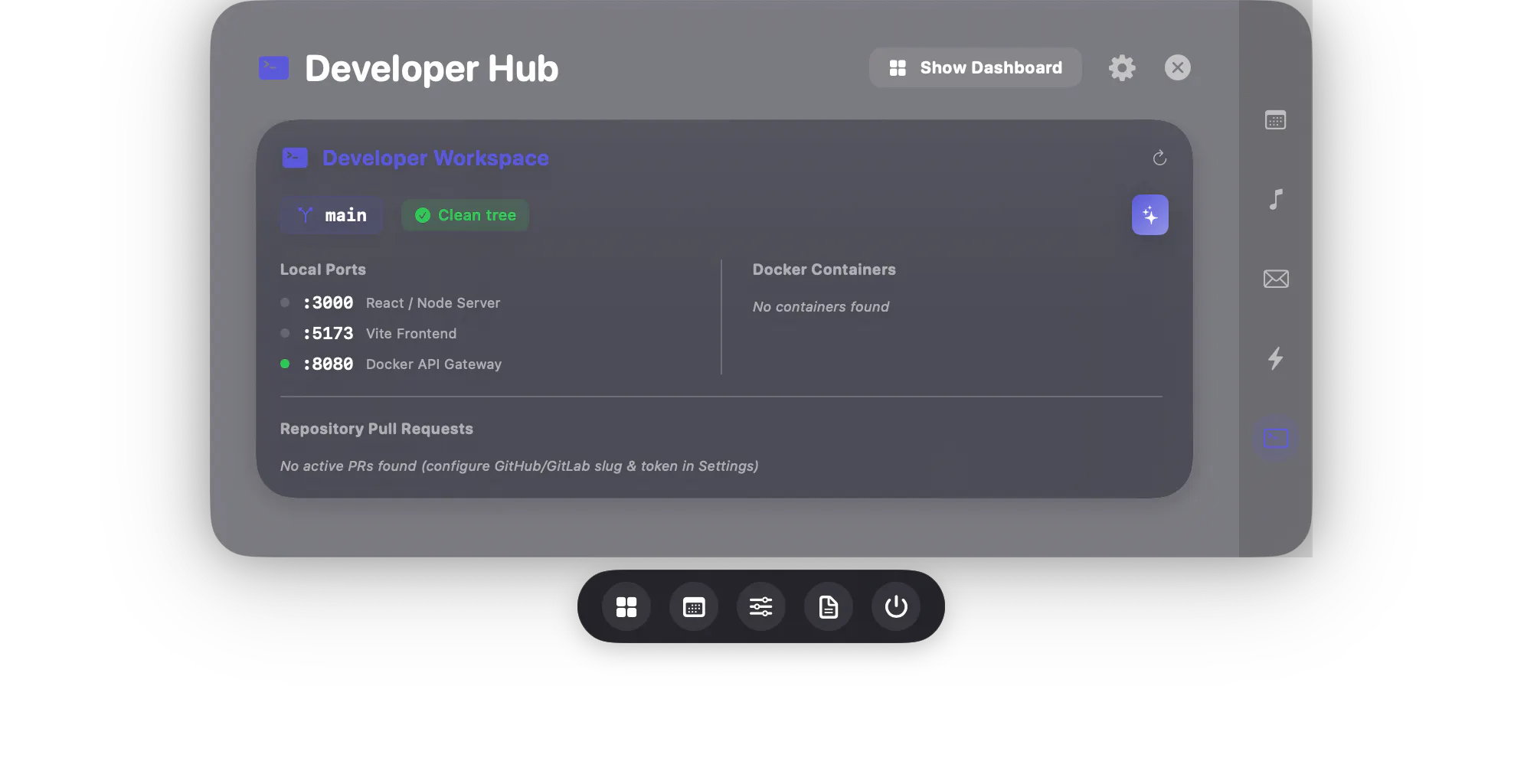Refresh the Developer Workspace
The height and width of the screenshot is (784, 1524).
coord(1159,158)
